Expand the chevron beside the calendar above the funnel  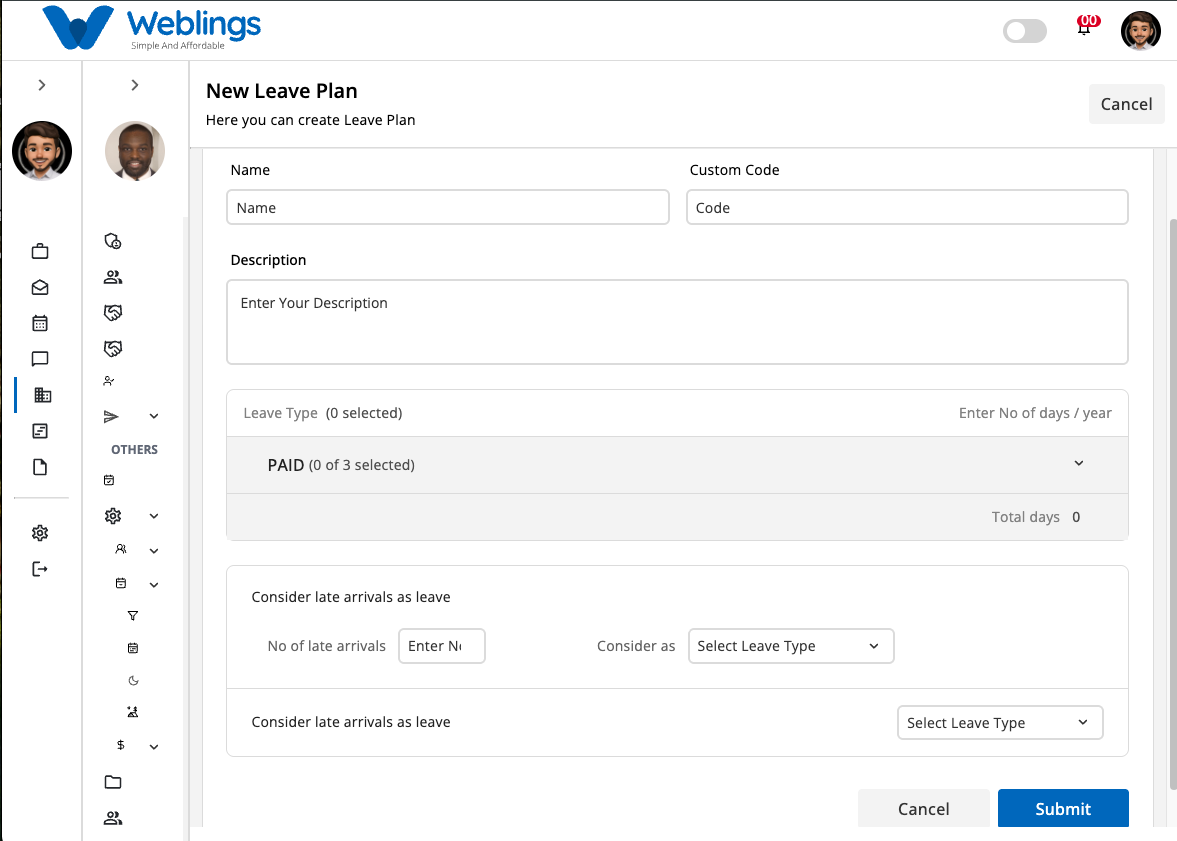(154, 584)
